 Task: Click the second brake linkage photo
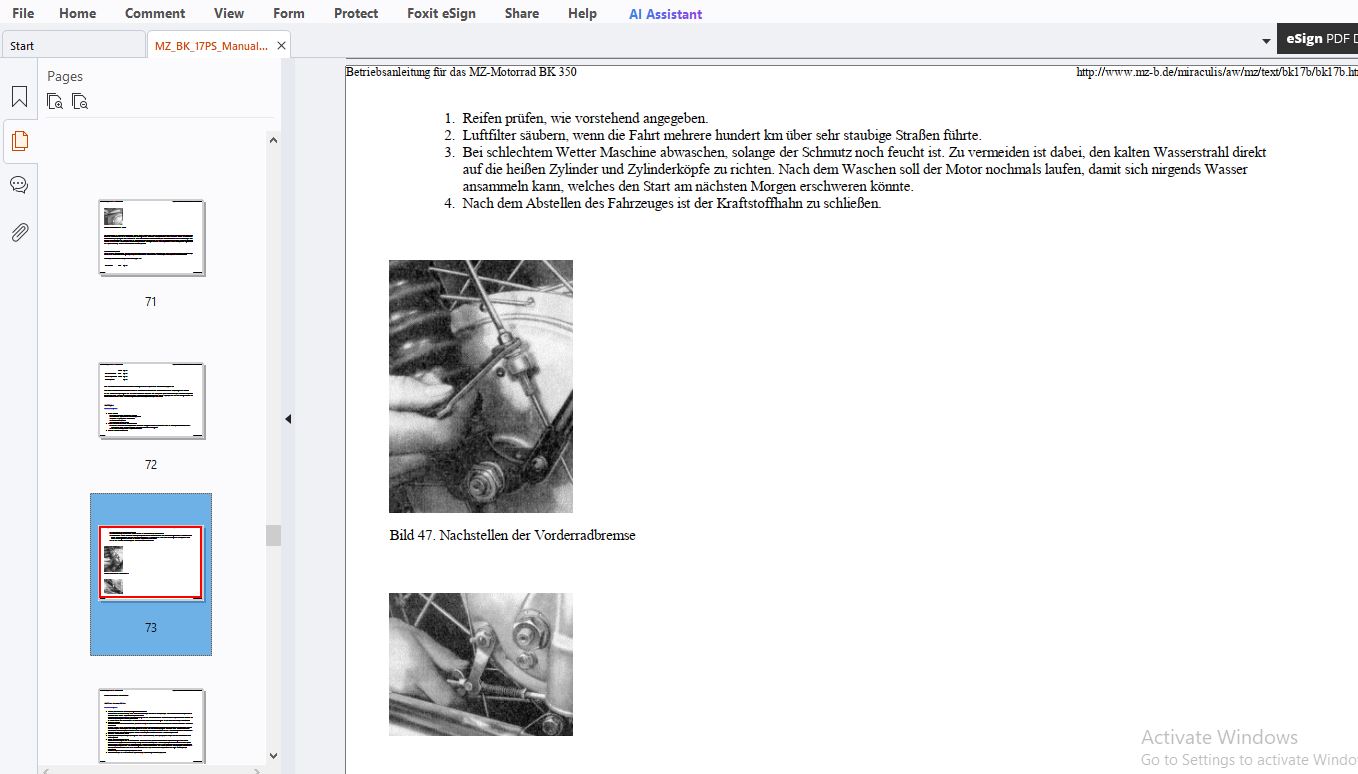click(481, 664)
